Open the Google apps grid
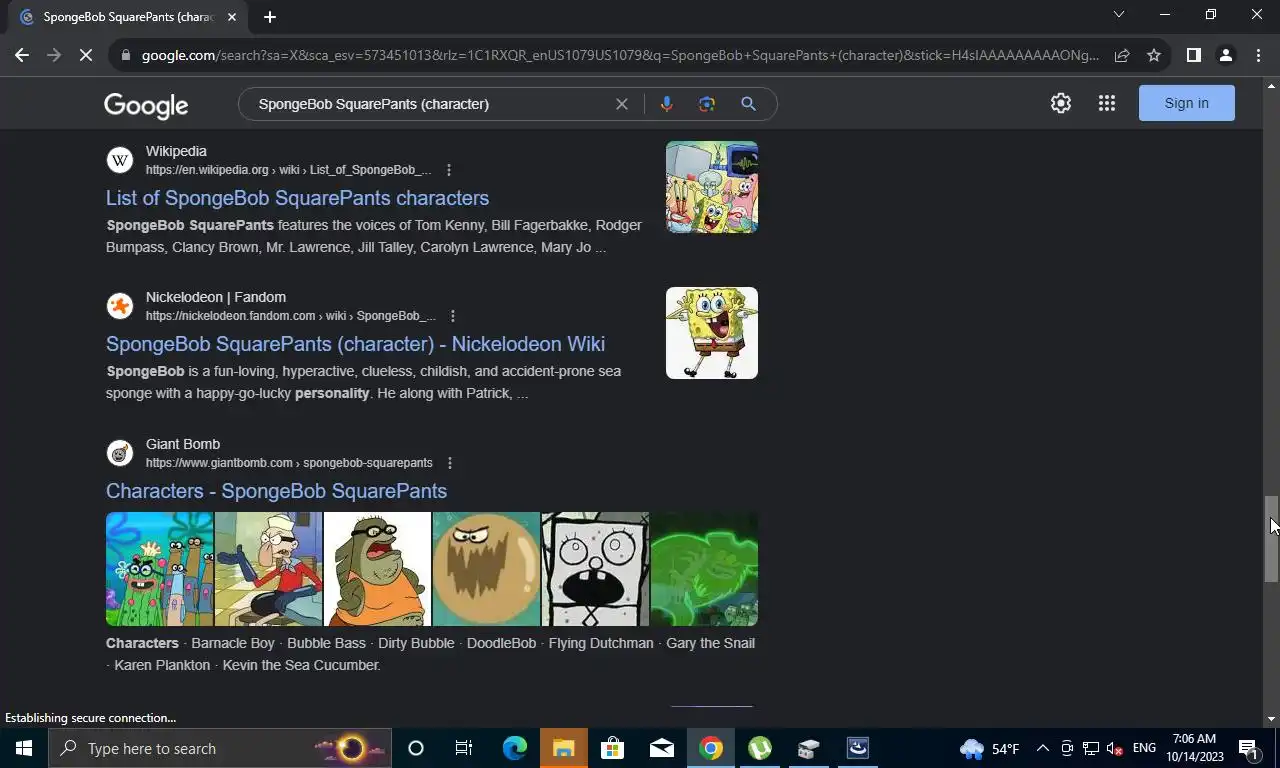The width and height of the screenshot is (1280, 768). point(1107,103)
